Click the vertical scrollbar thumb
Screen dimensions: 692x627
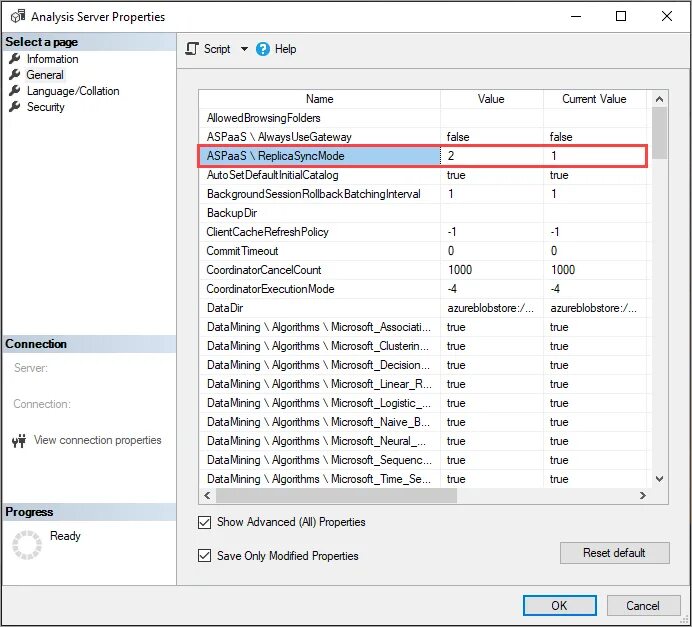click(x=659, y=133)
